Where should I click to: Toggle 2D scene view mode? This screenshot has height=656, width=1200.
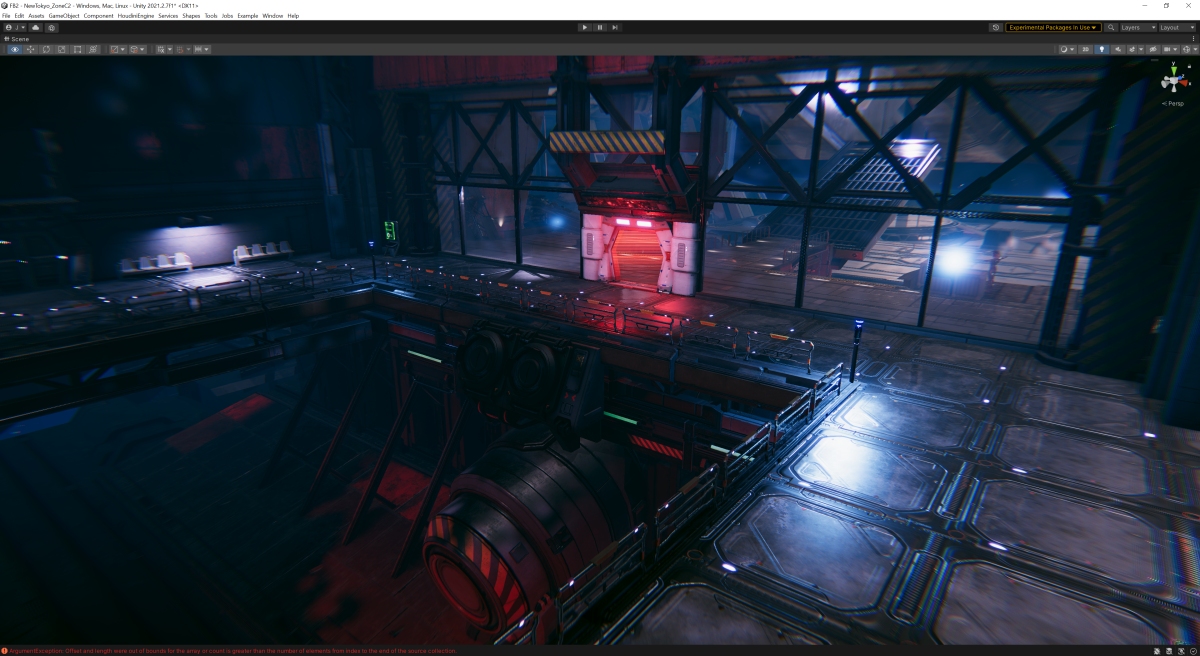click(x=1086, y=49)
